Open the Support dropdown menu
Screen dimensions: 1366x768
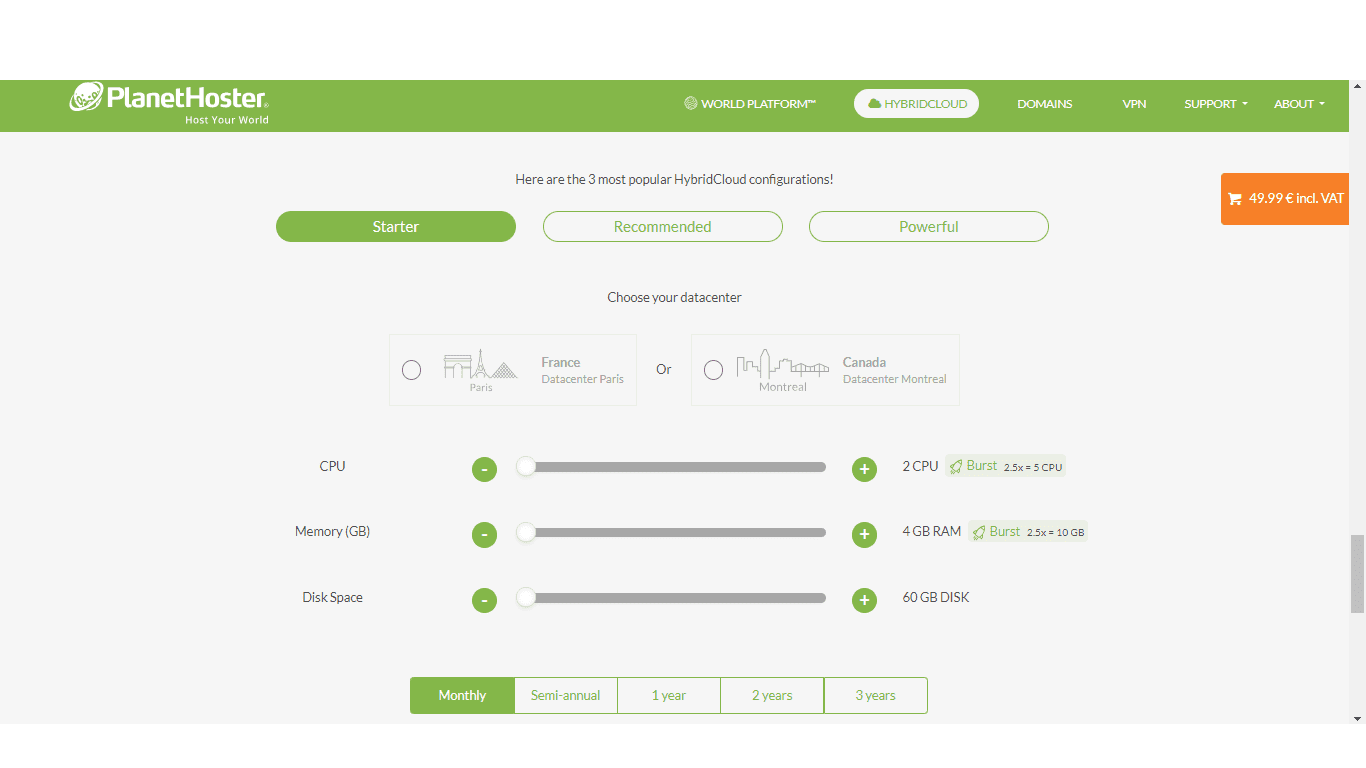tap(1216, 104)
